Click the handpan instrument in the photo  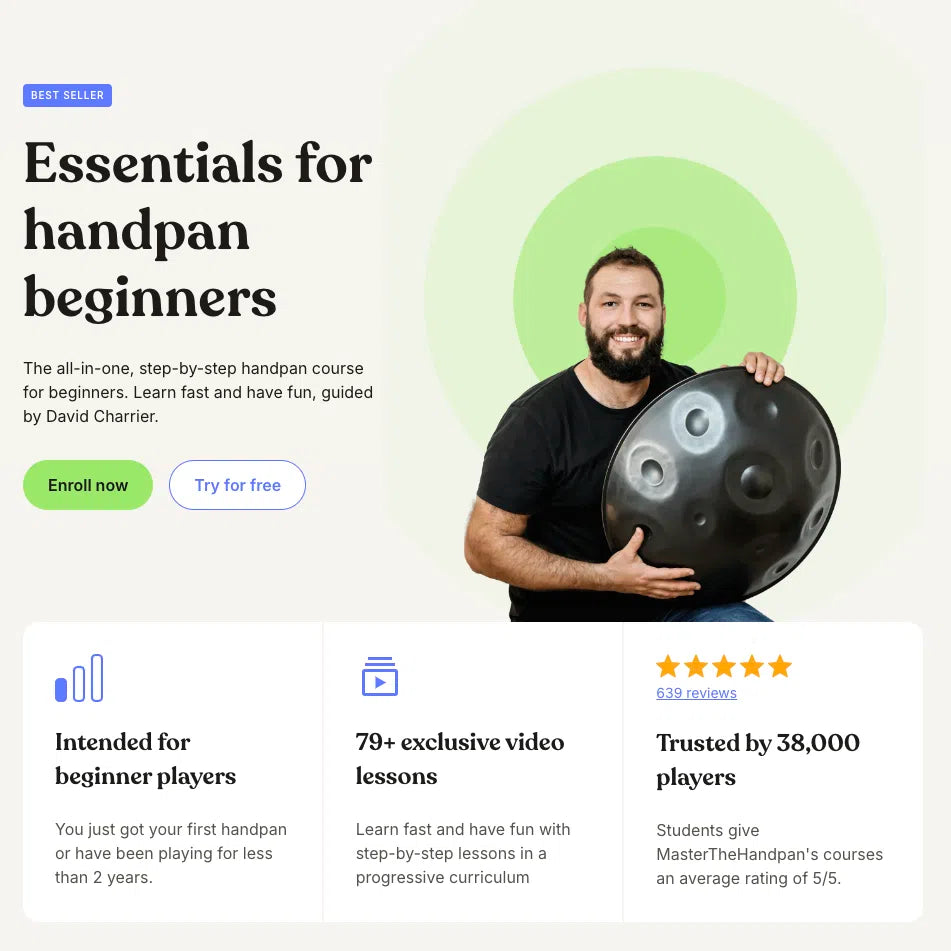722,484
